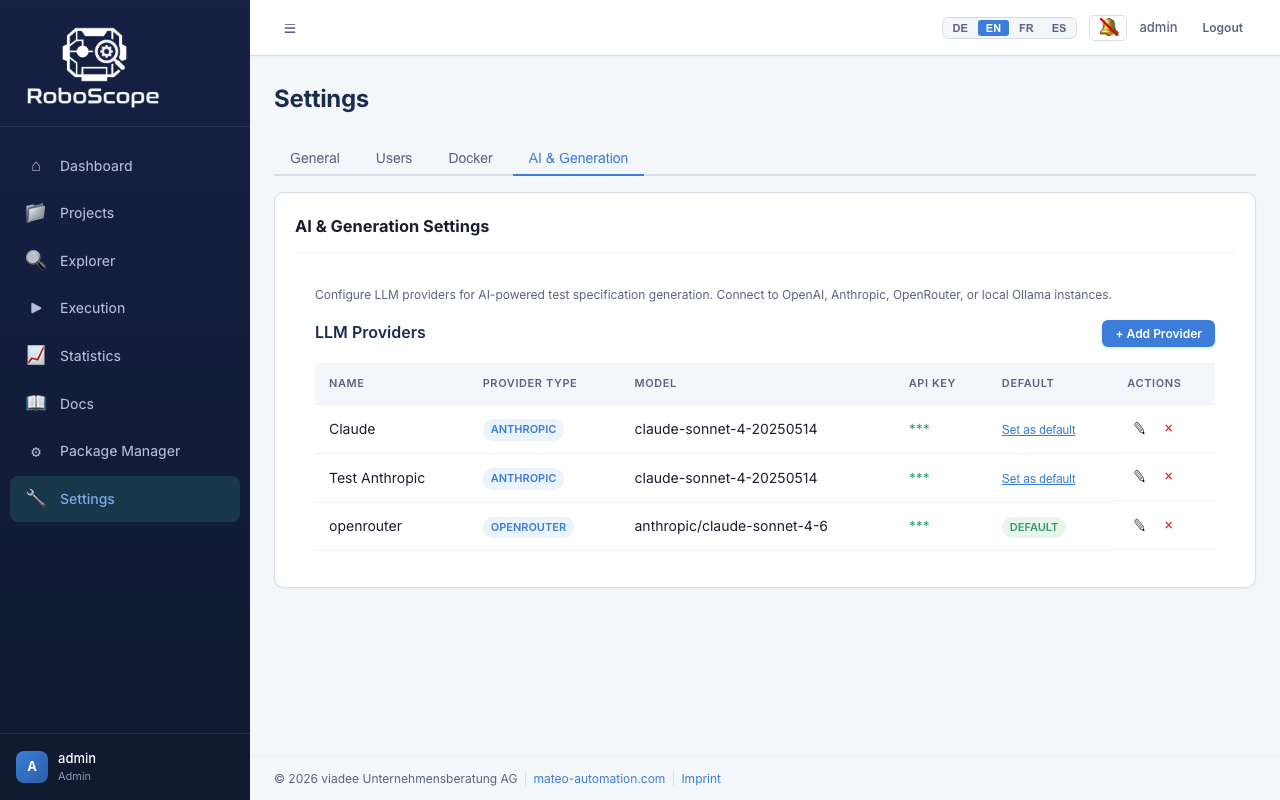Set Test Anthropic as the default provider
This screenshot has width=1280, height=800.
pyautogui.click(x=1038, y=479)
